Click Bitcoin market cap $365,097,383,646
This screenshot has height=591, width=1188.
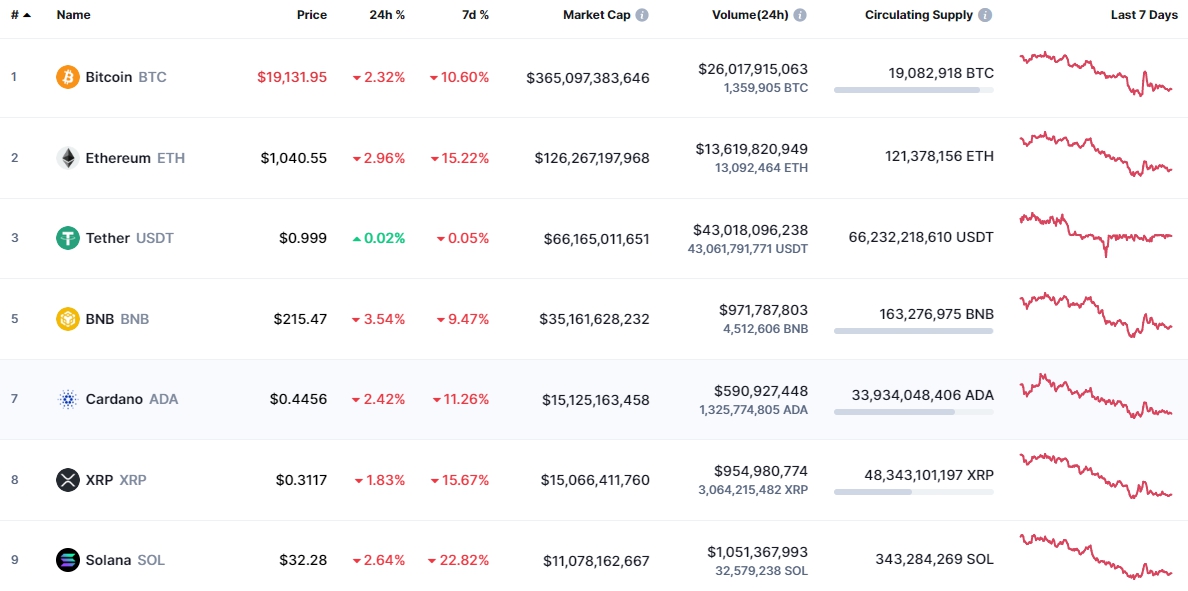pos(588,78)
